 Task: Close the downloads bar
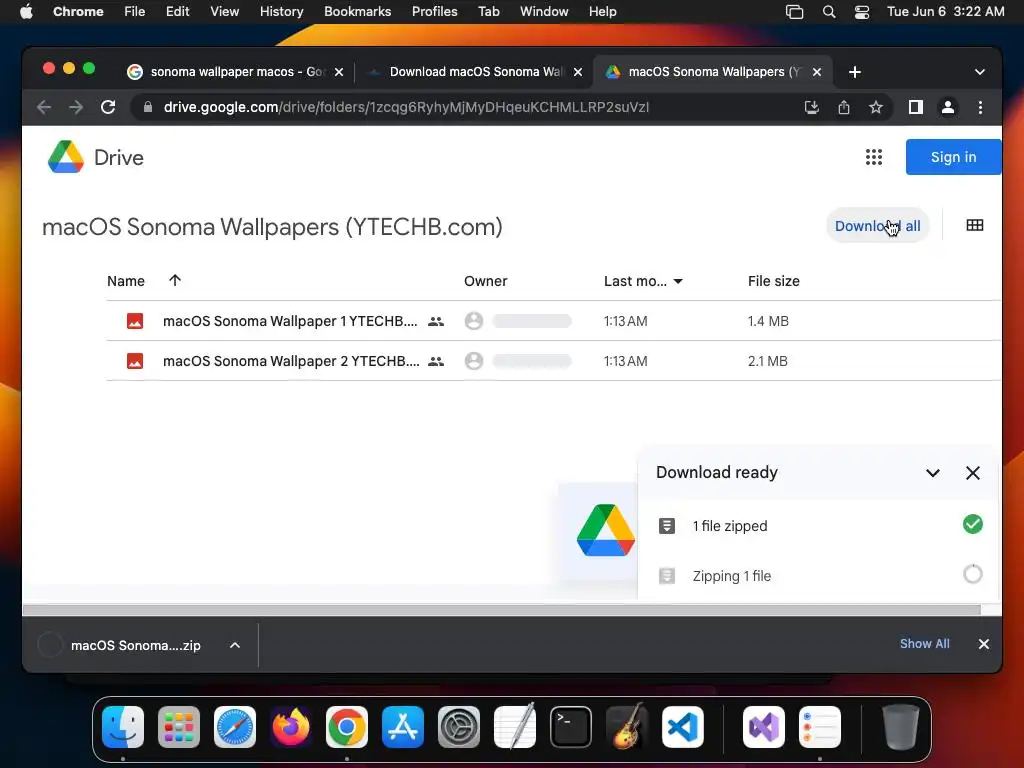coord(984,644)
